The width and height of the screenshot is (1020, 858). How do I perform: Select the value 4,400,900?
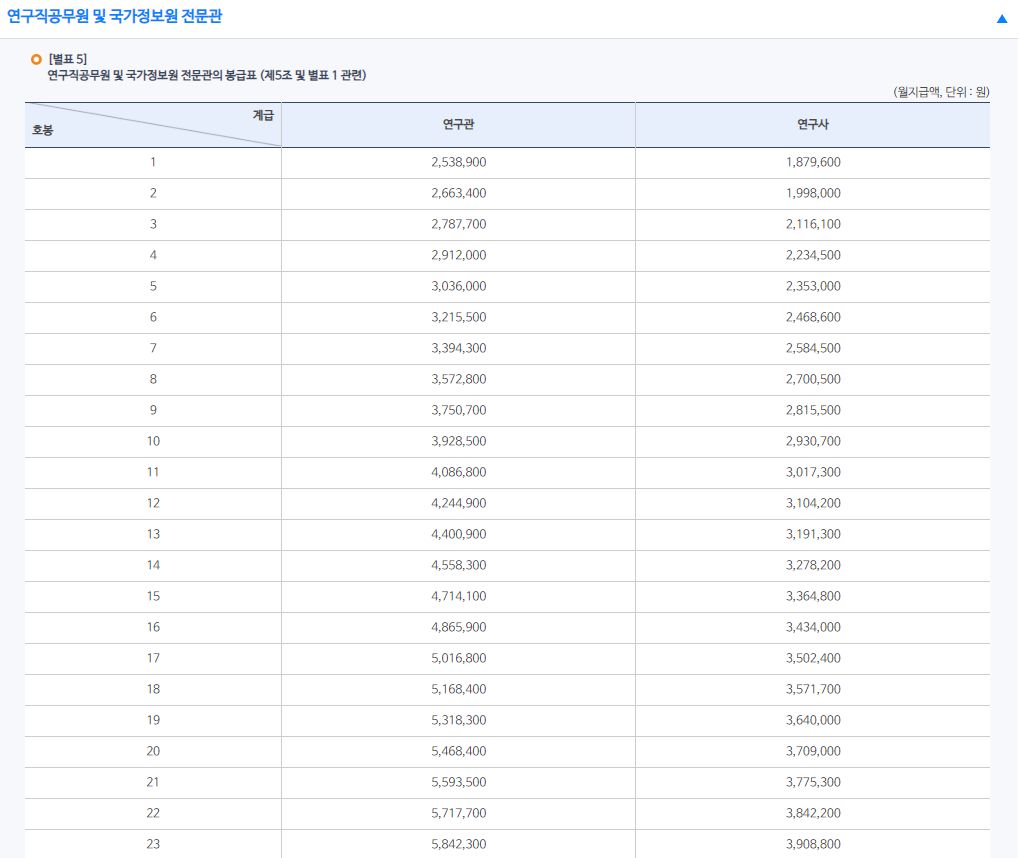click(459, 534)
